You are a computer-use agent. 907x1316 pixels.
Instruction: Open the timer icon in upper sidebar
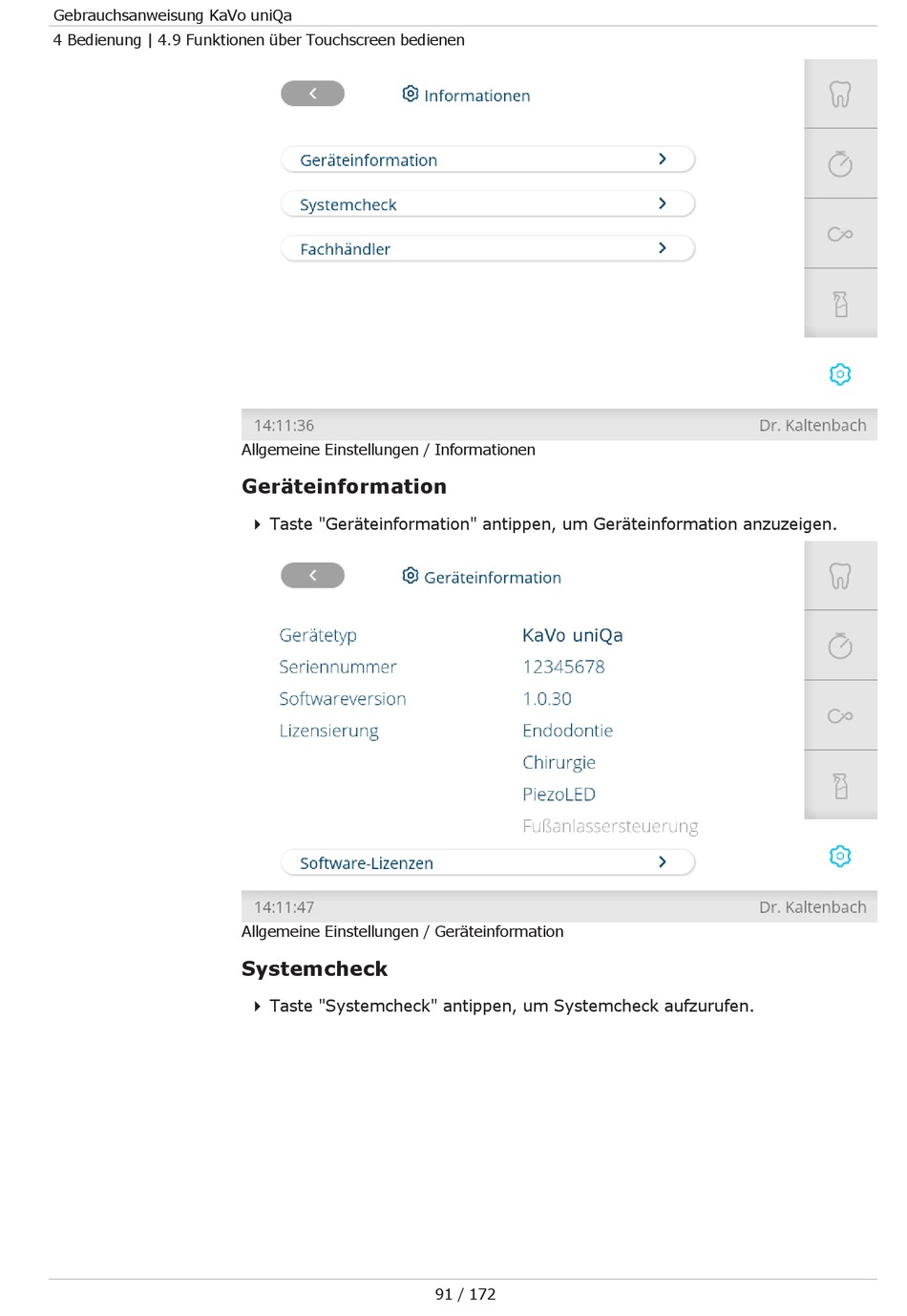point(840,163)
